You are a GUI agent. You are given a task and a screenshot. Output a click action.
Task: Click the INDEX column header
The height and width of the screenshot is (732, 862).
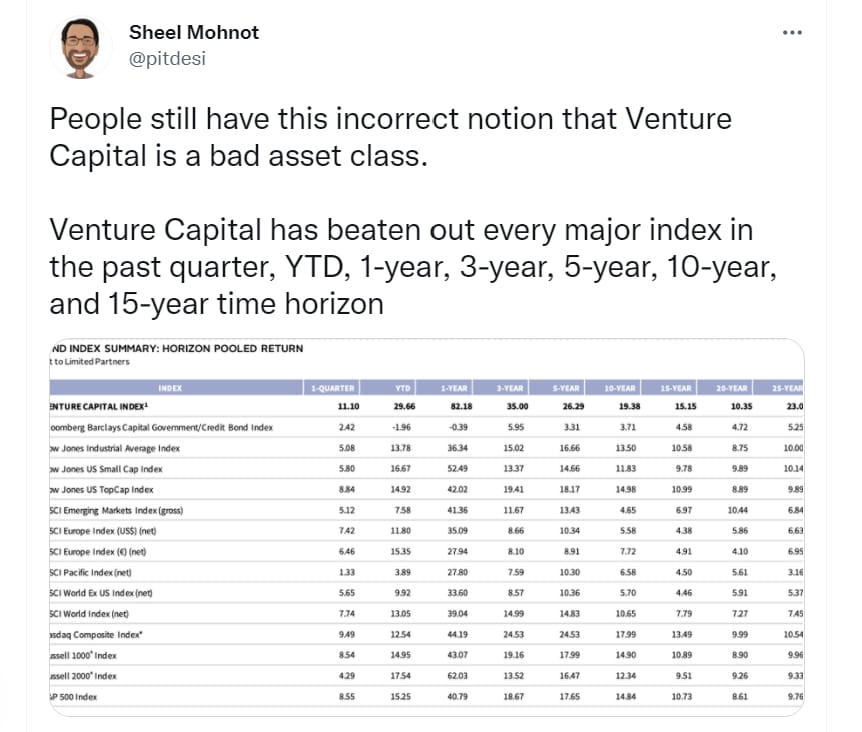[x=170, y=387]
